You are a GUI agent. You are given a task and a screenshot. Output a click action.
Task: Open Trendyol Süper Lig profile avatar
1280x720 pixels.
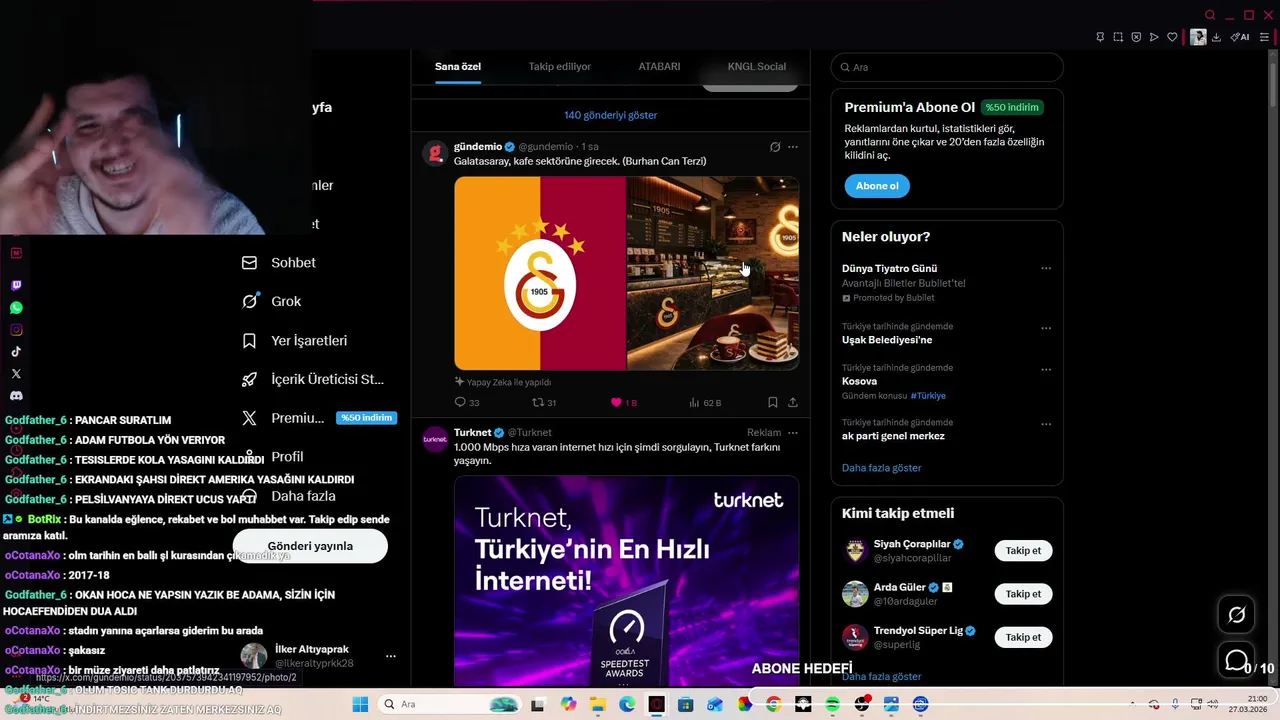[x=855, y=637]
